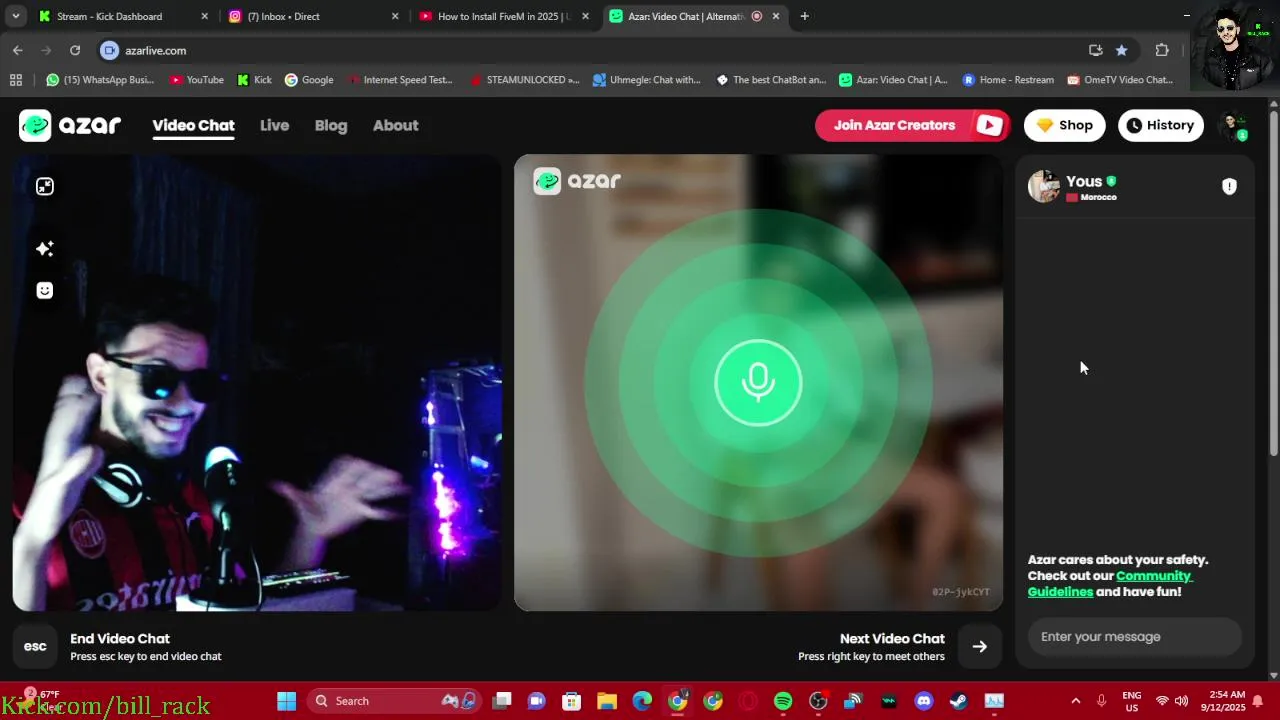
Task: Click the browser back arrow
Action: click(18, 50)
